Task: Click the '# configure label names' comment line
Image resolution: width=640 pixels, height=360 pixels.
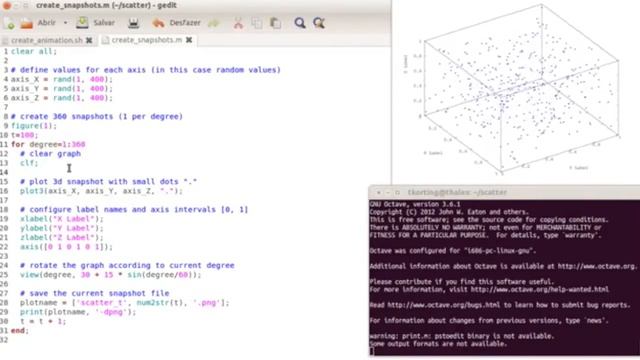Action: 134,209
